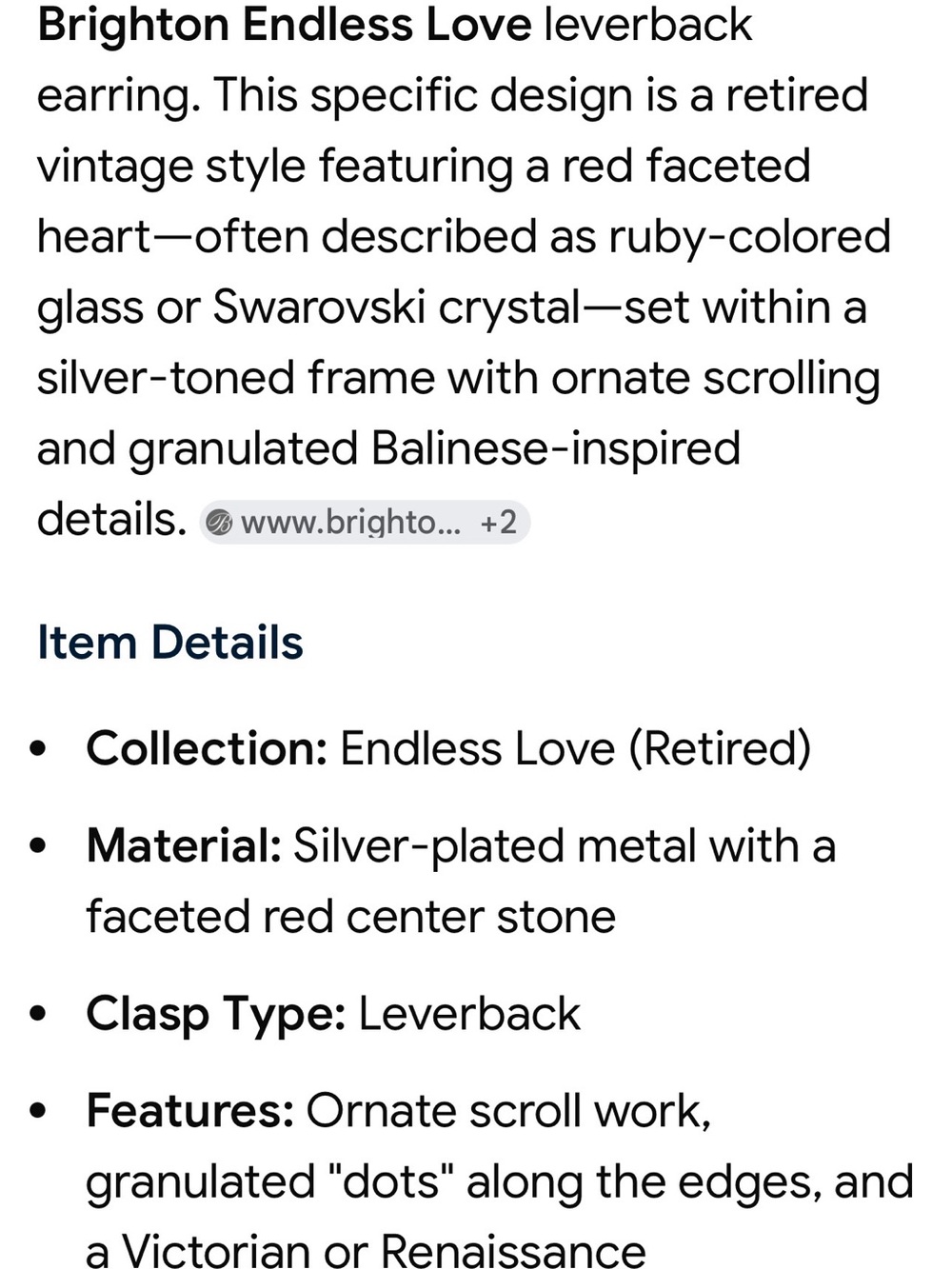Click the bullet dot beside Clasp Type
The width and height of the screenshot is (952, 1269).
38,1015
